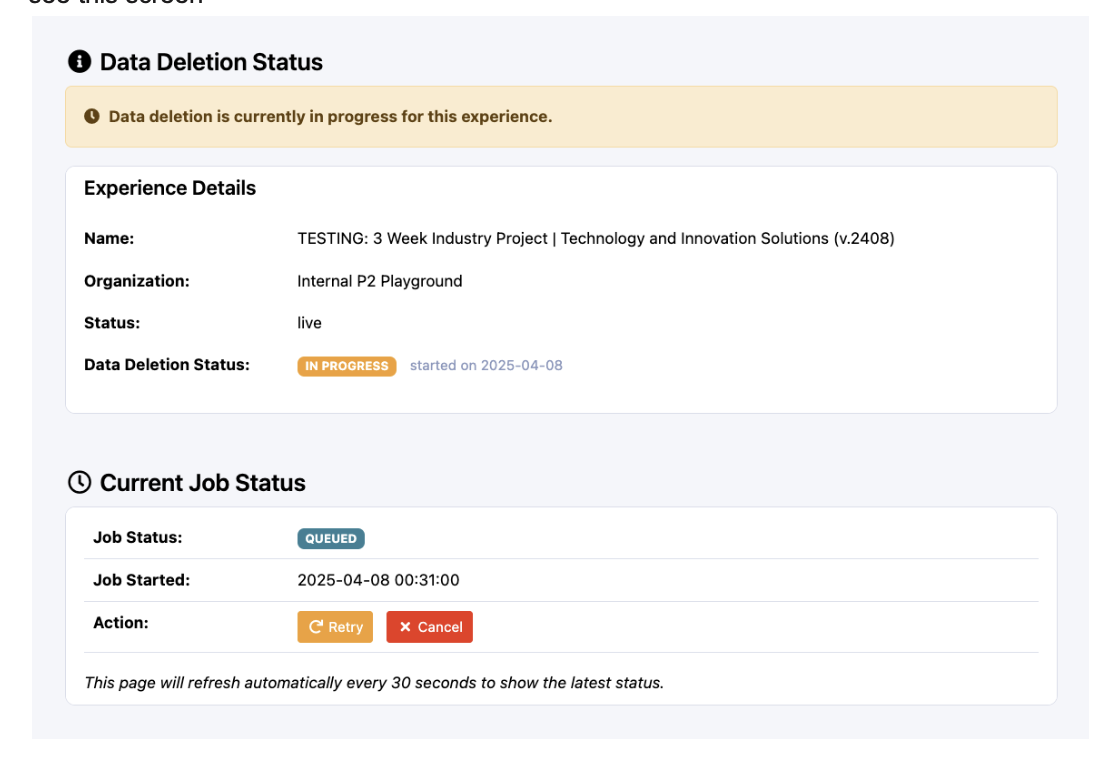Click the info icon beside Data Deletion Status
Viewport: 1120px width, 764px height.
(79, 62)
